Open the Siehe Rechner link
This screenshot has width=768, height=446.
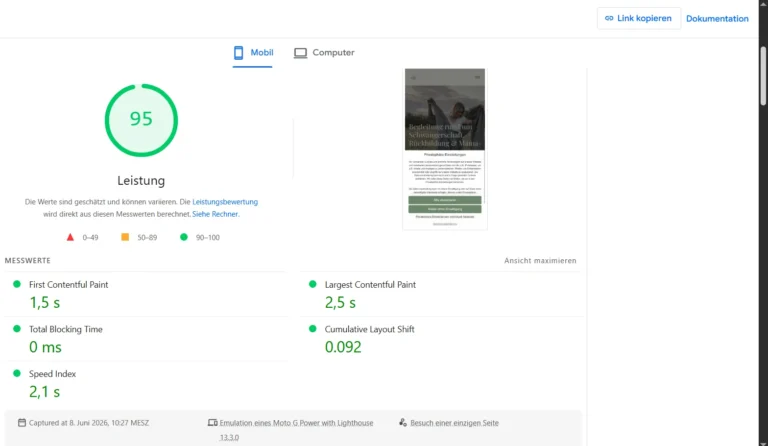coord(216,214)
